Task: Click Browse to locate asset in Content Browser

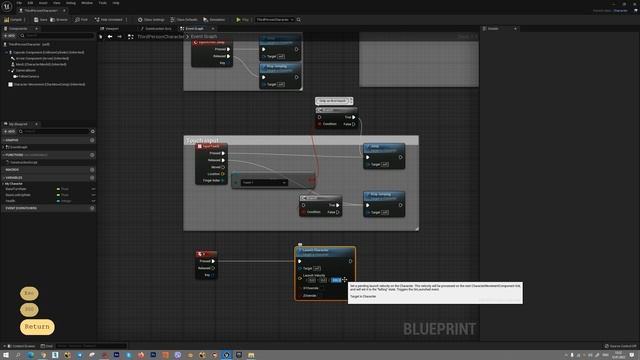Action: pos(59,20)
